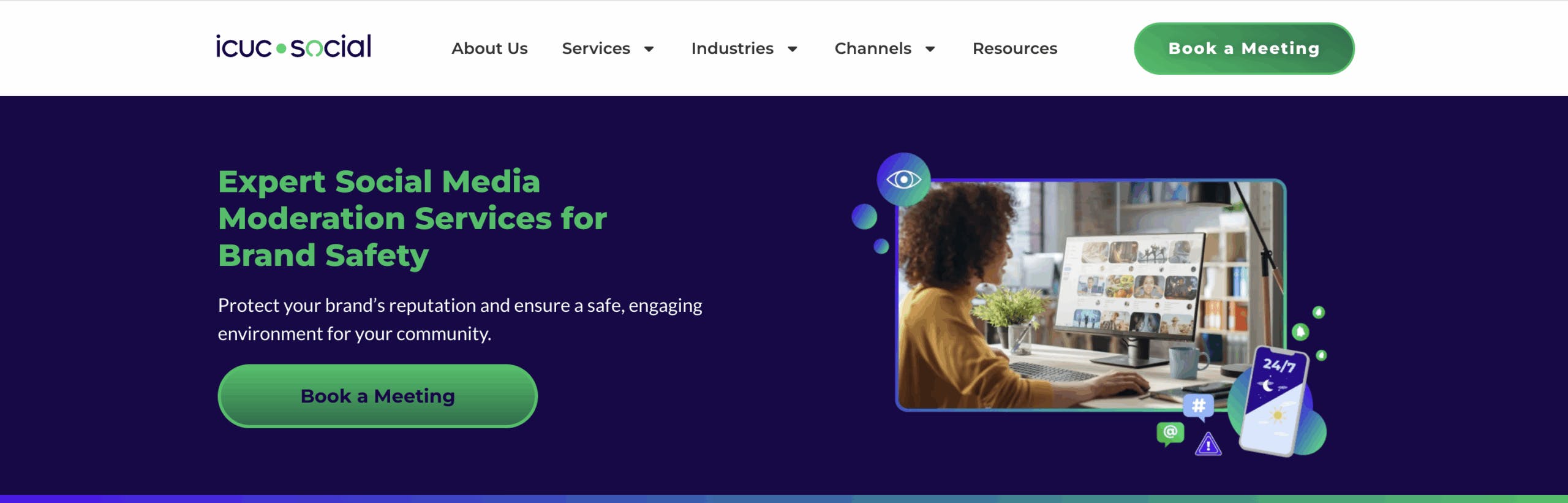1568x503 pixels.
Task: Select the Channels text in the navigation
Action: (x=872, y=48)
